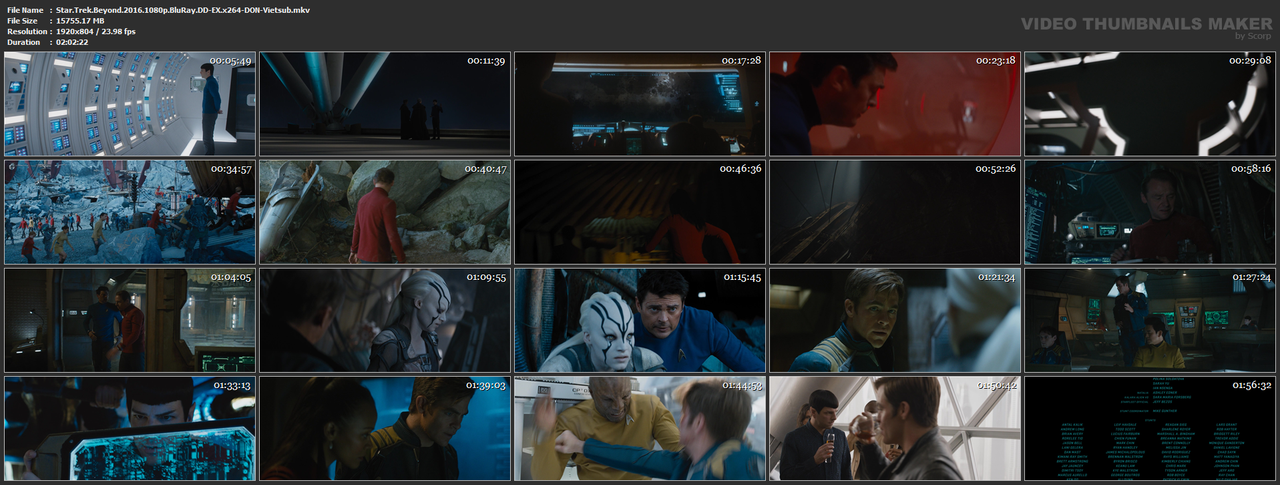The height and width of the screenshot is (485, 1280).
Task: Pick the credits frame stamped 01:56:32
Action: point(1150,428)
